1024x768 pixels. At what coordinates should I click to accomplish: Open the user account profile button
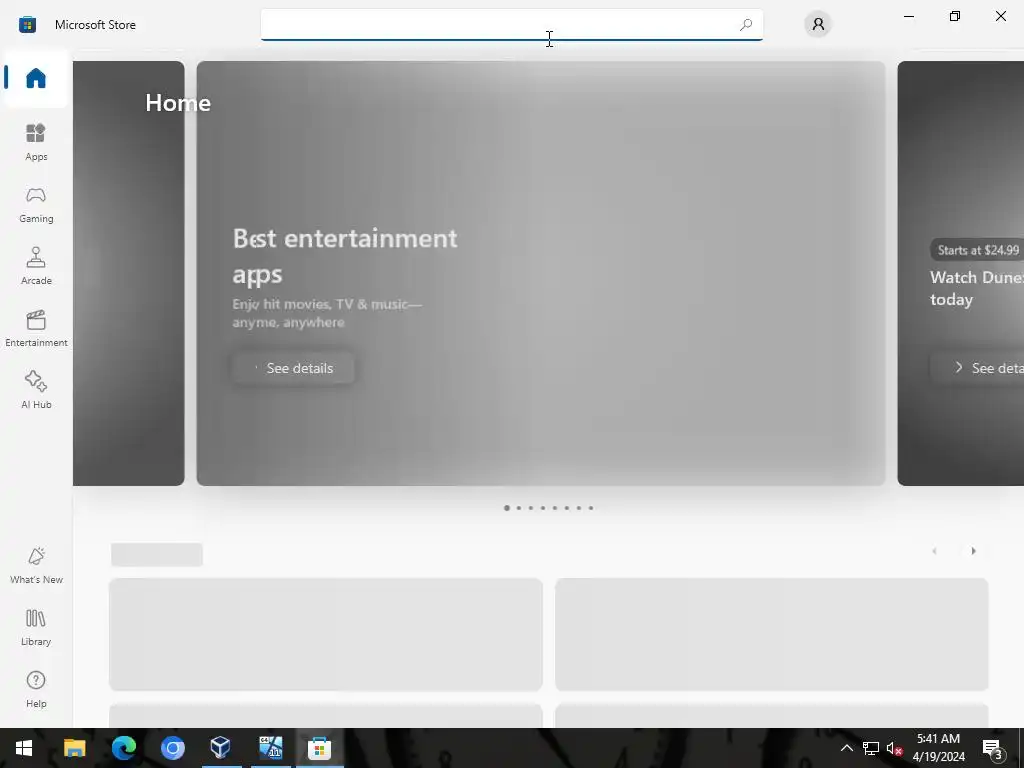pos(818,25)
